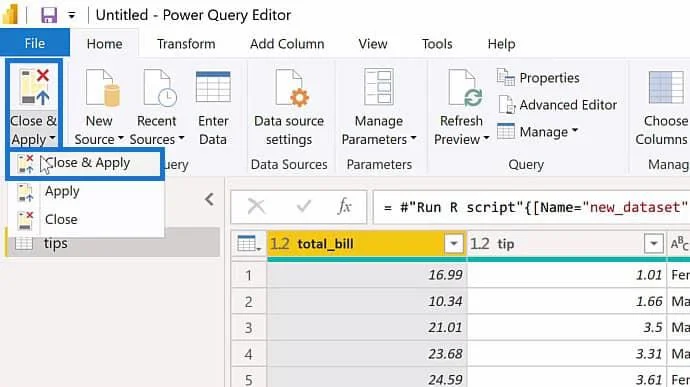
Task: Expand the Recent Sources dropdown arrow
Action: coord(181,138)
